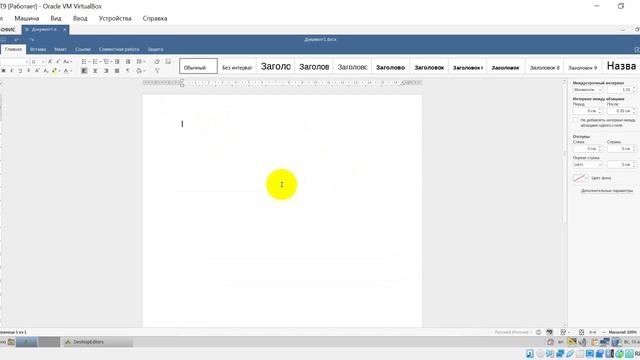Click the fit to page icon
Screen dimensions: 640x360
pyautogui.click(x=582, y=332)
